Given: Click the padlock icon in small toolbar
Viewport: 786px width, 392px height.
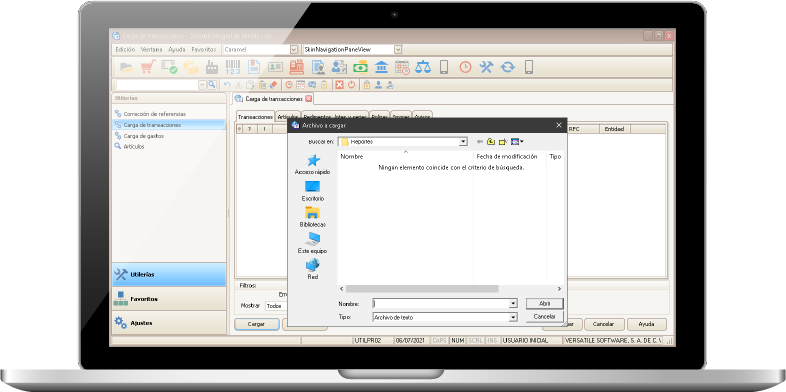Looking at the screenshot, I should (367, 85).
